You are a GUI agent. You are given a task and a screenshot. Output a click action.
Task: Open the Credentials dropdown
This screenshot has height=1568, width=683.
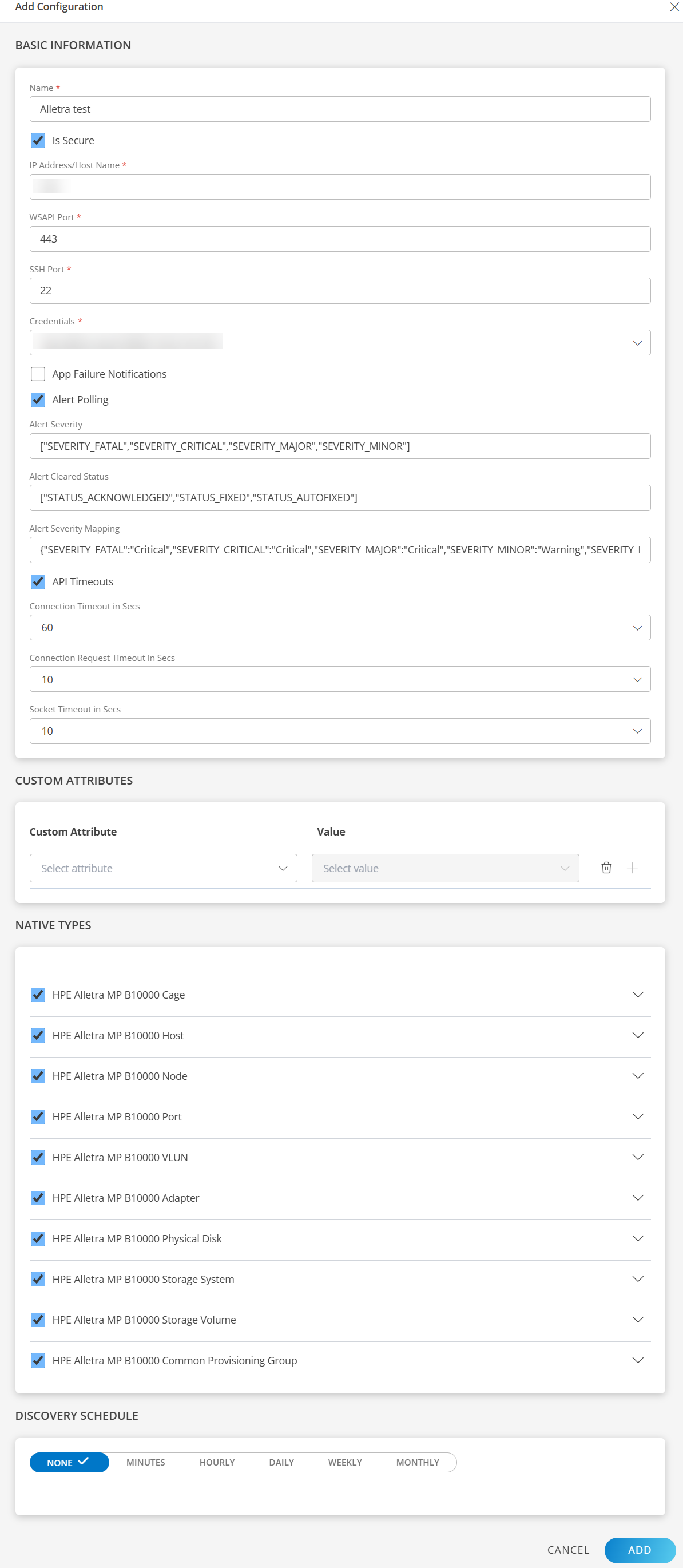tap(340, 343)
